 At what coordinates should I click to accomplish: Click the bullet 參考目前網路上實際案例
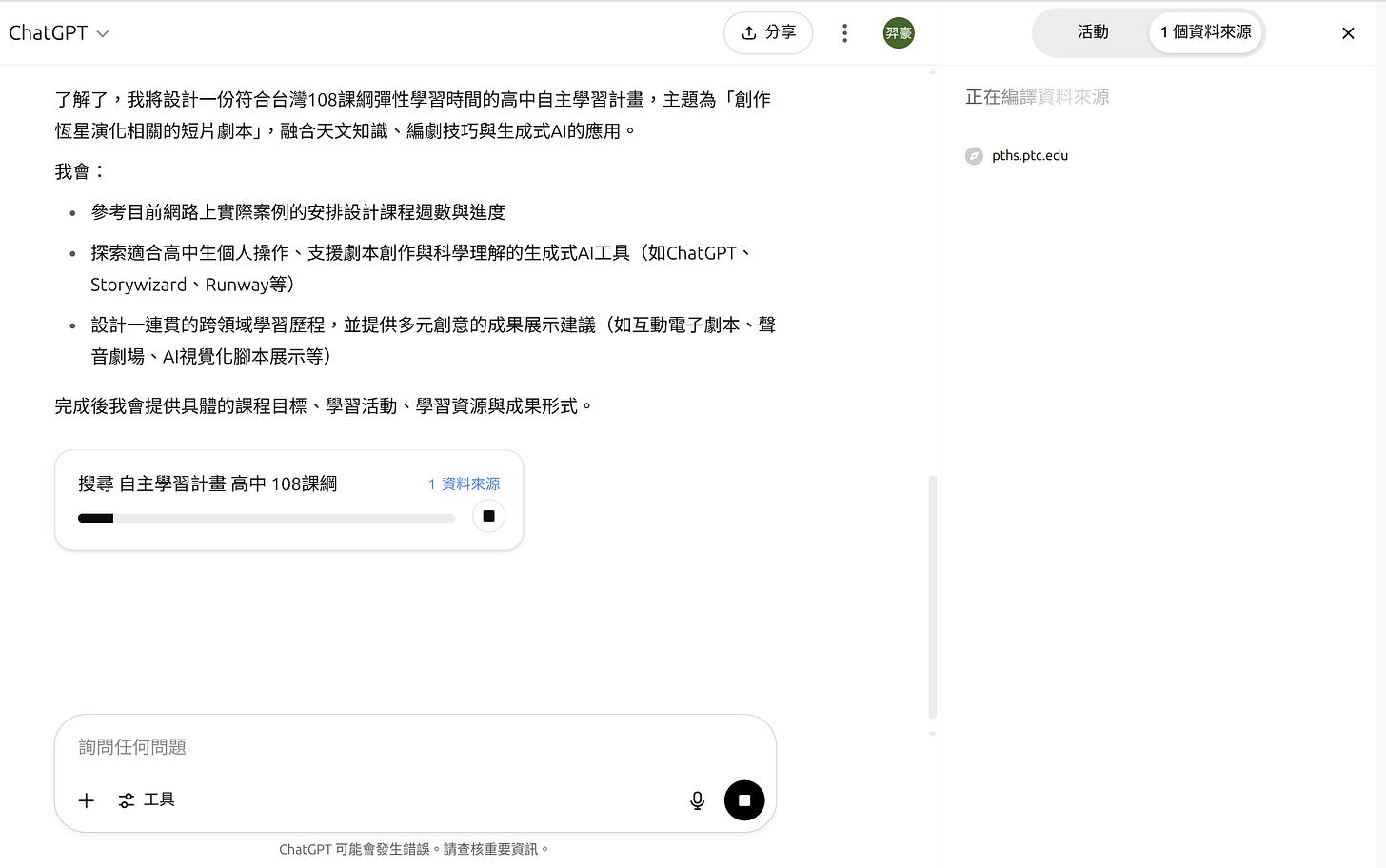298,212
